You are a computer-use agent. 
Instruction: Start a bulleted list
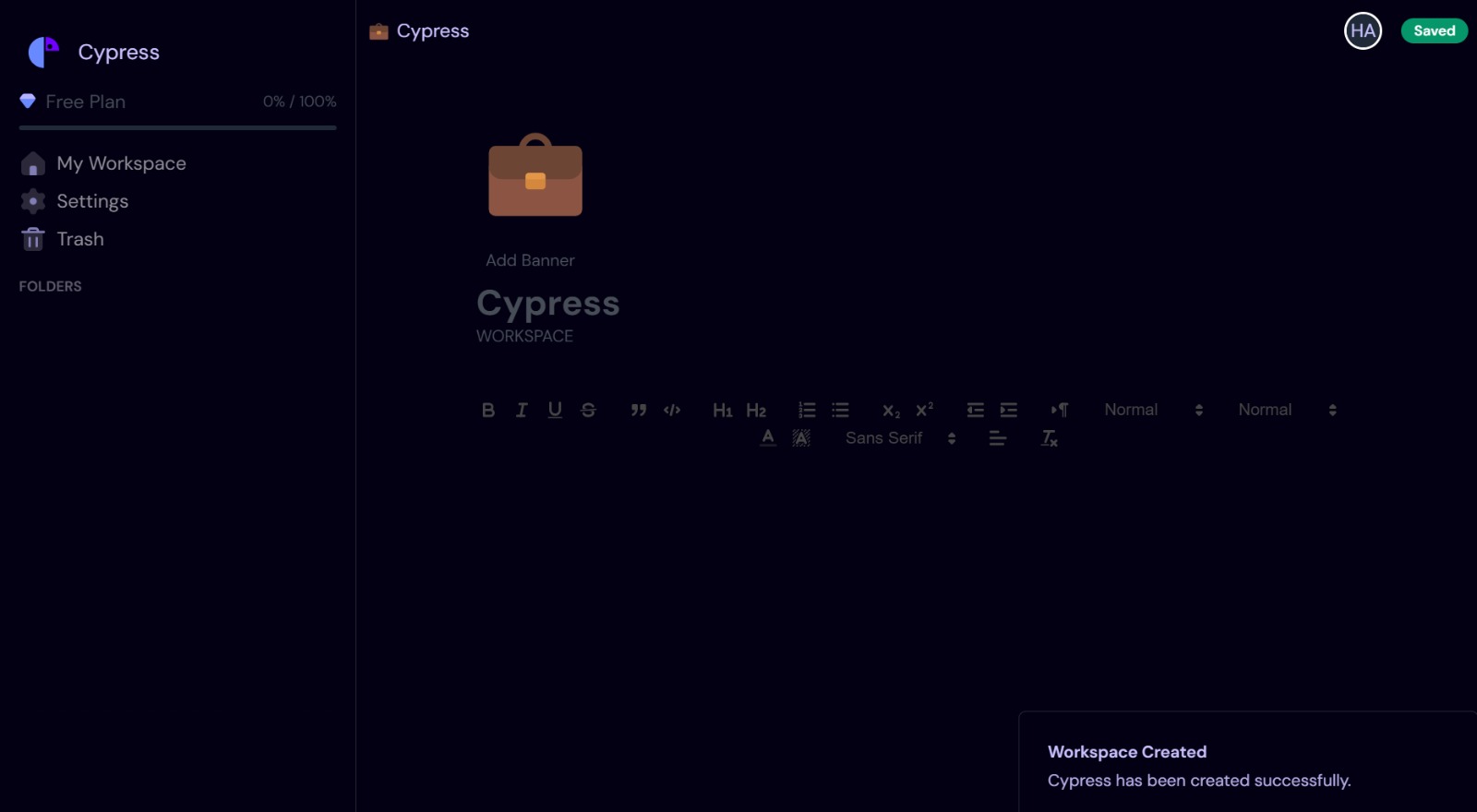(840, 410)
